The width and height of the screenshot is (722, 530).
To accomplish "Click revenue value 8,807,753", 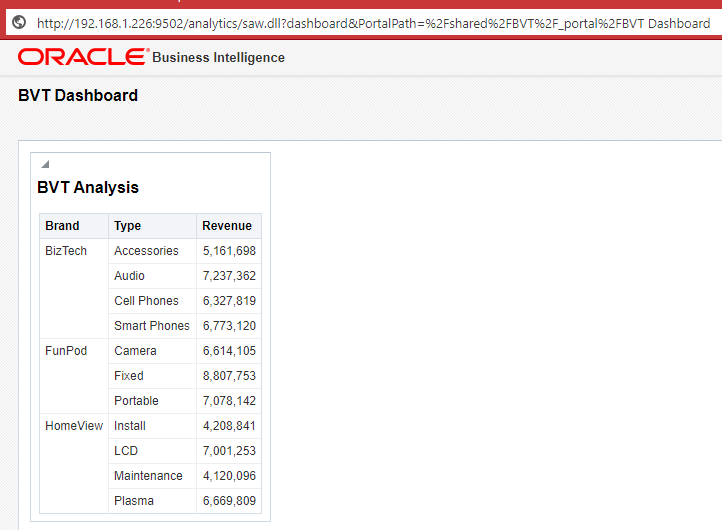I will pos(229,376).
